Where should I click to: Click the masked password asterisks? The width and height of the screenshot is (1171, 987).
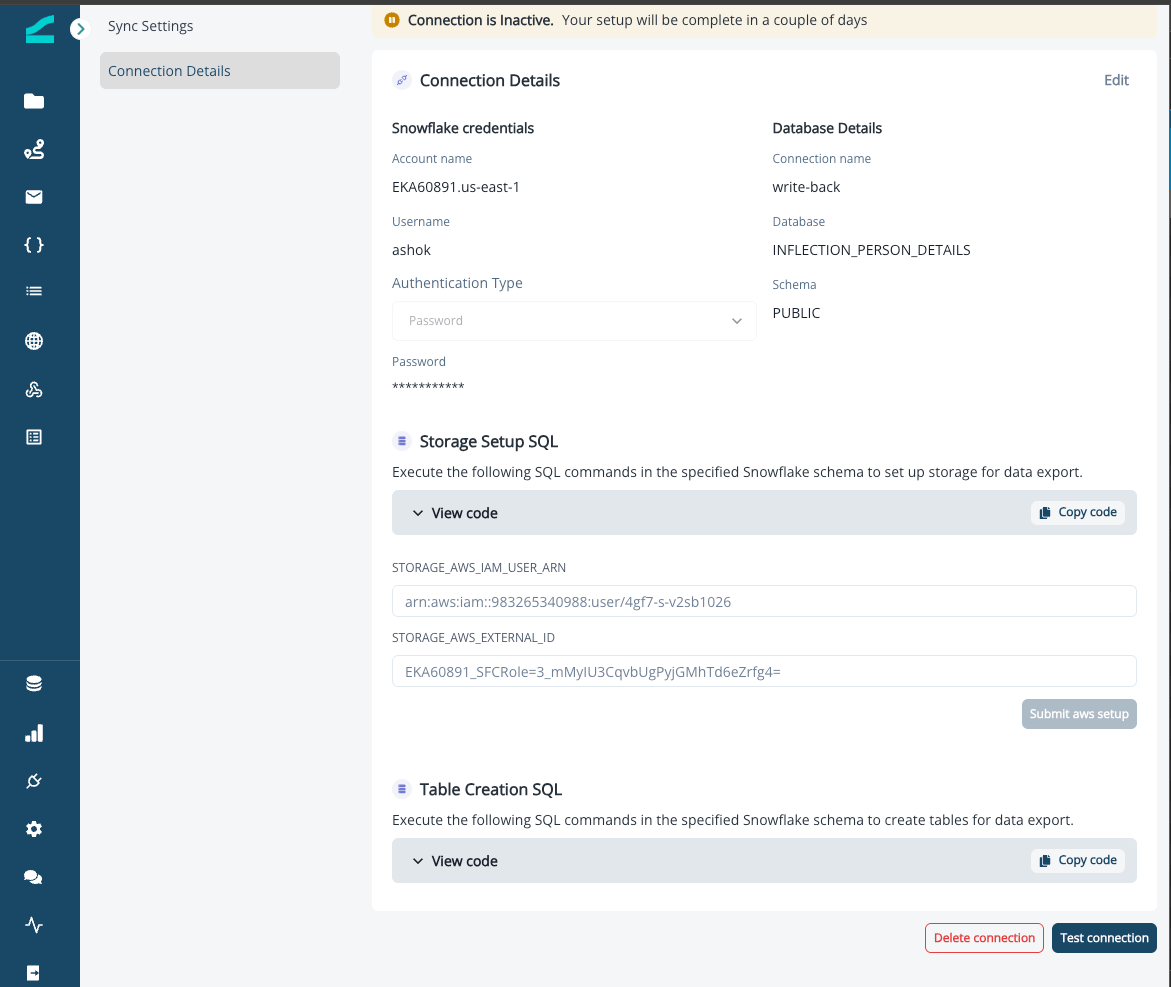428,386
